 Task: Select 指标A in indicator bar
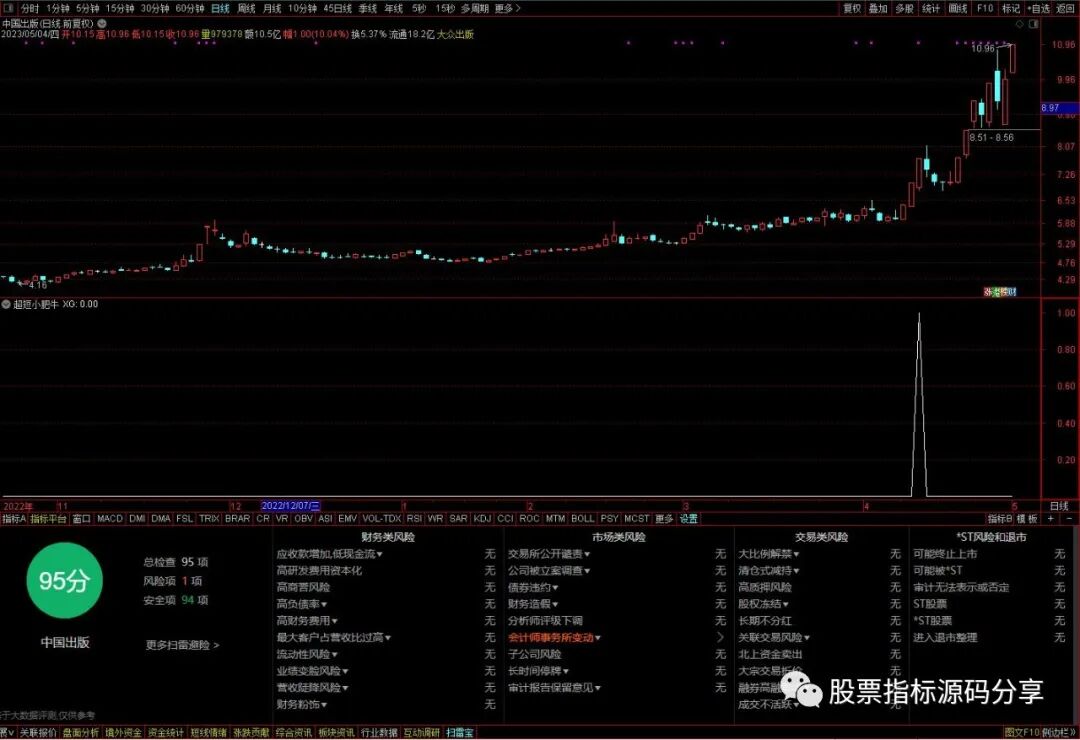click(14, 518)
